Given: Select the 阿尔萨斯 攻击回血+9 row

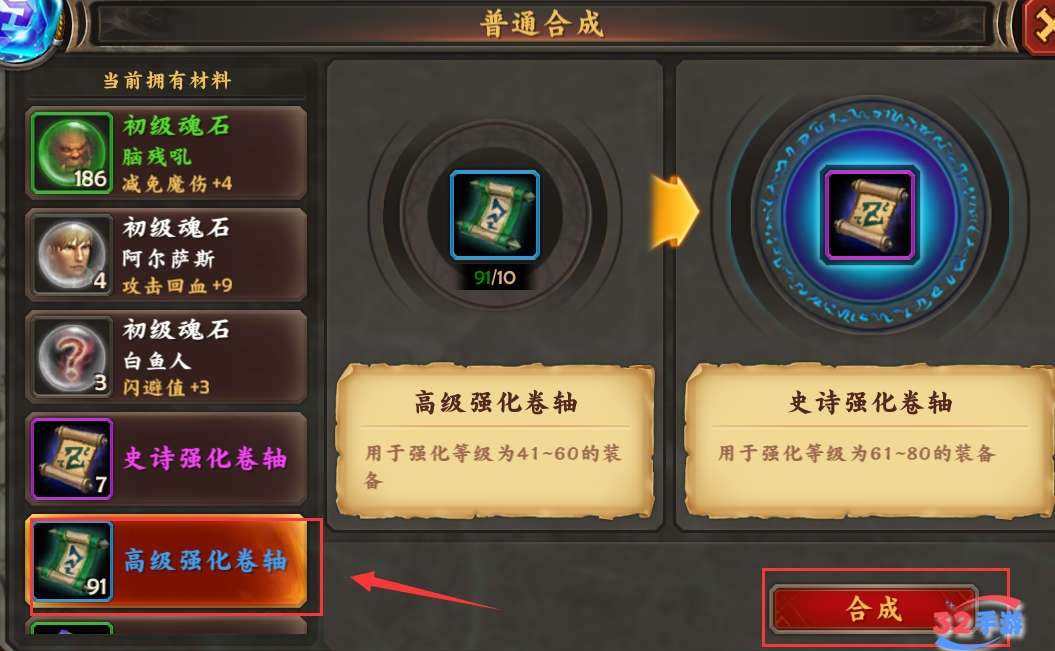Looking at the screenshot, I should pos(167,254).
